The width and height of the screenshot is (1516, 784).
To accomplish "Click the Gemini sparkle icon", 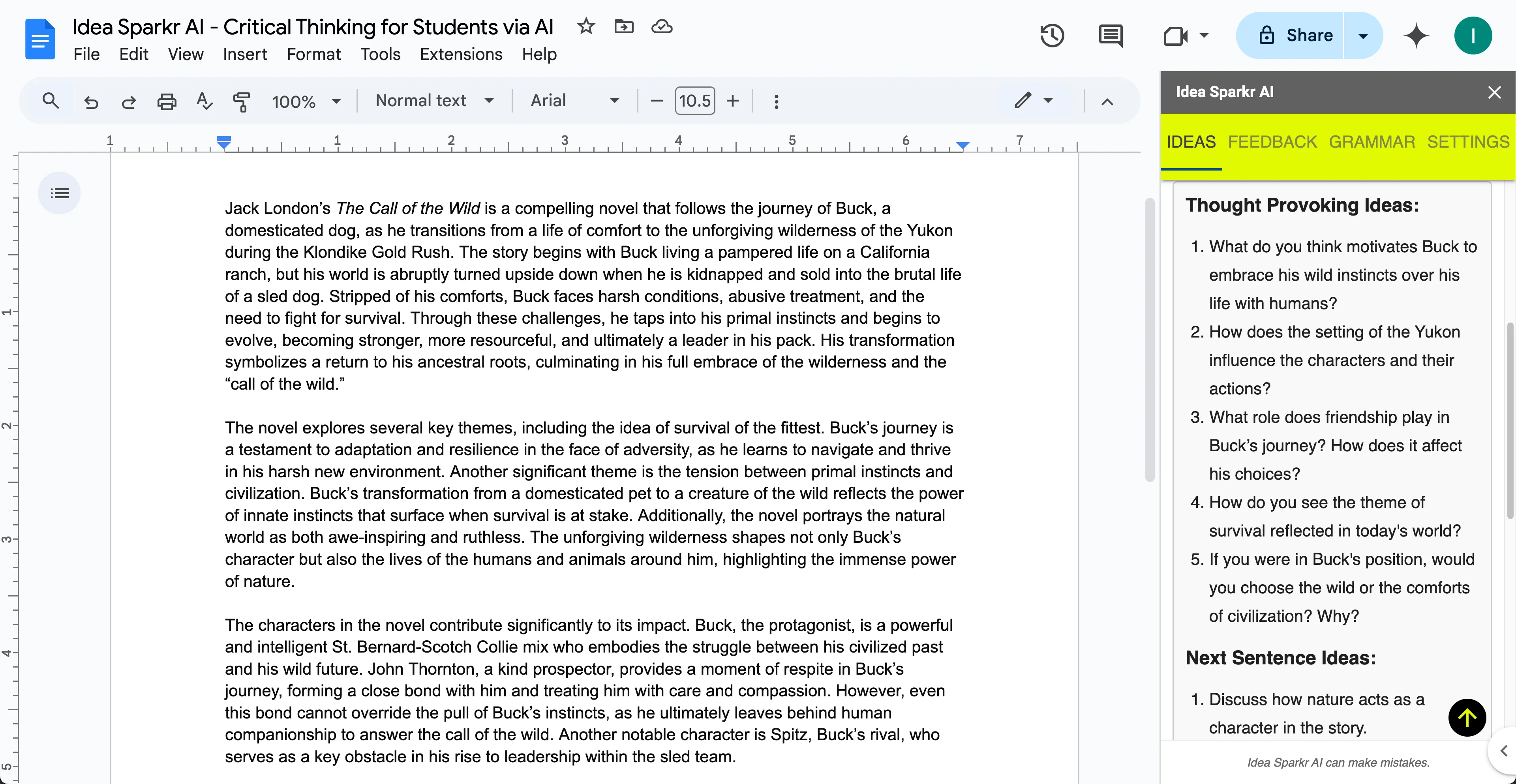I will pos(1416,36).
